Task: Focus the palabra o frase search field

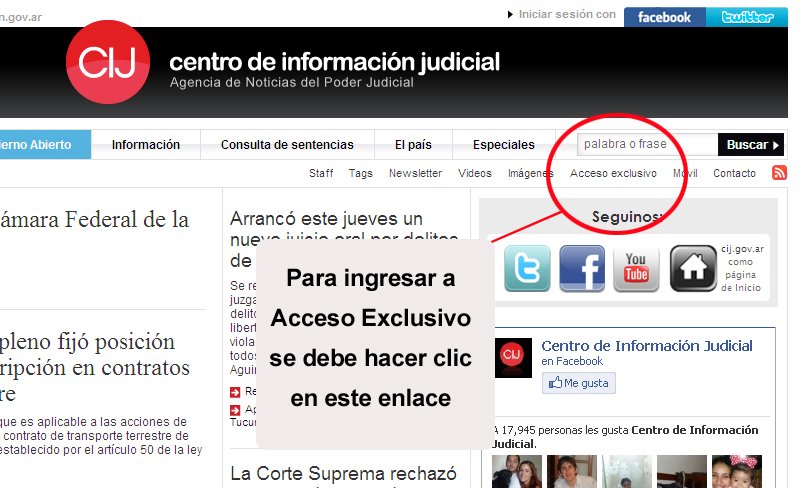Action: pos(647,145)
